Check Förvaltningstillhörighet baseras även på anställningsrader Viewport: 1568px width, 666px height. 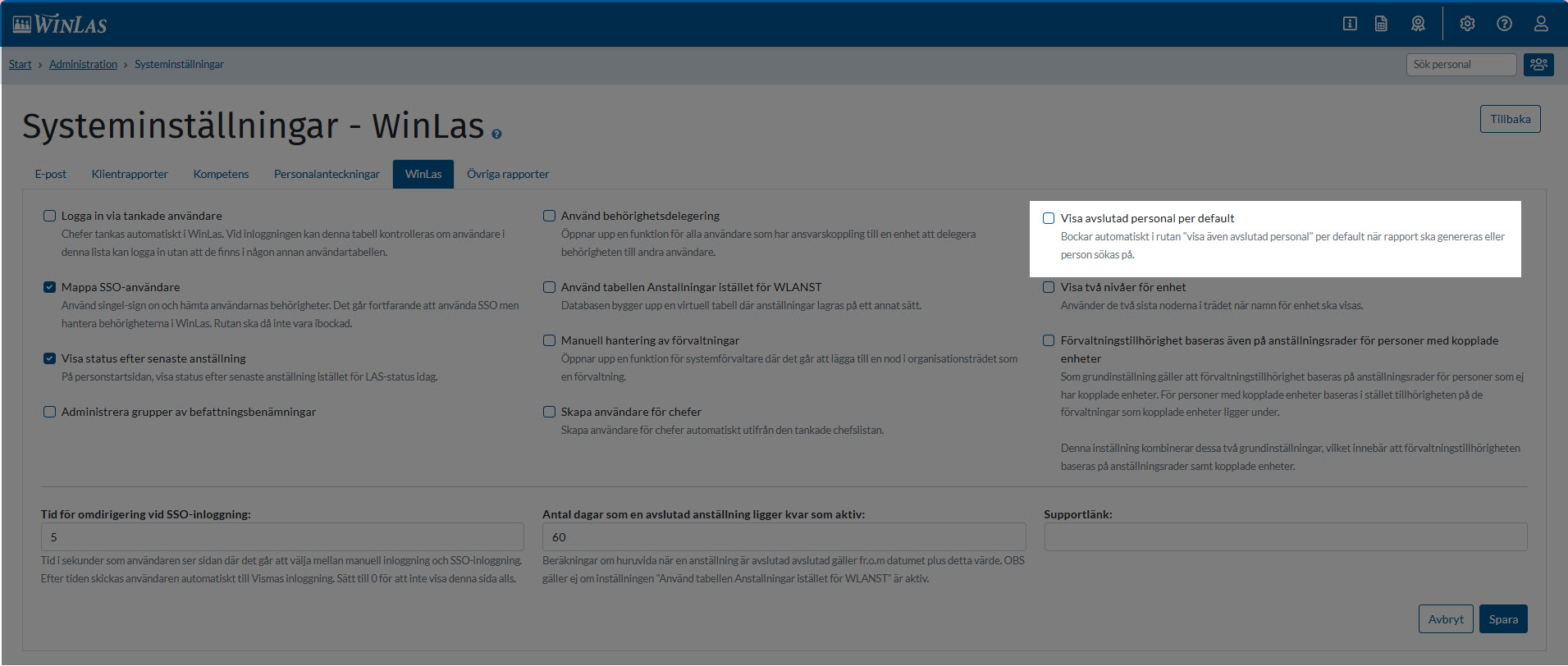tap(1049, 340)
